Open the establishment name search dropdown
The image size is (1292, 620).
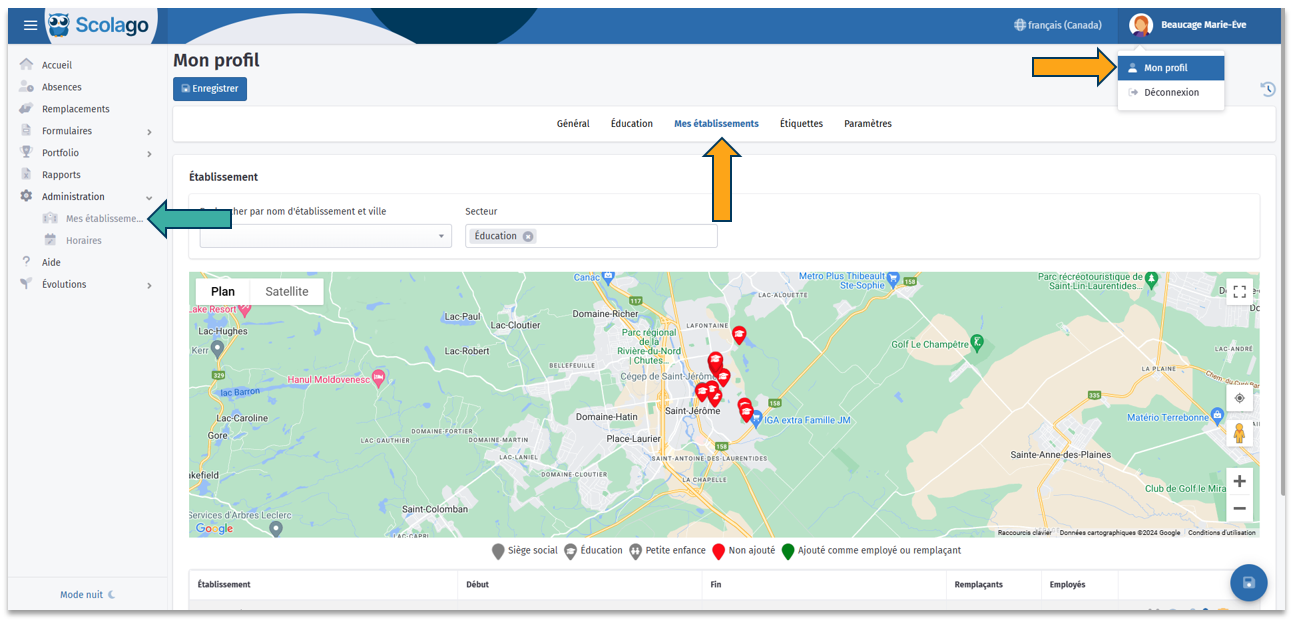[326, 236]
